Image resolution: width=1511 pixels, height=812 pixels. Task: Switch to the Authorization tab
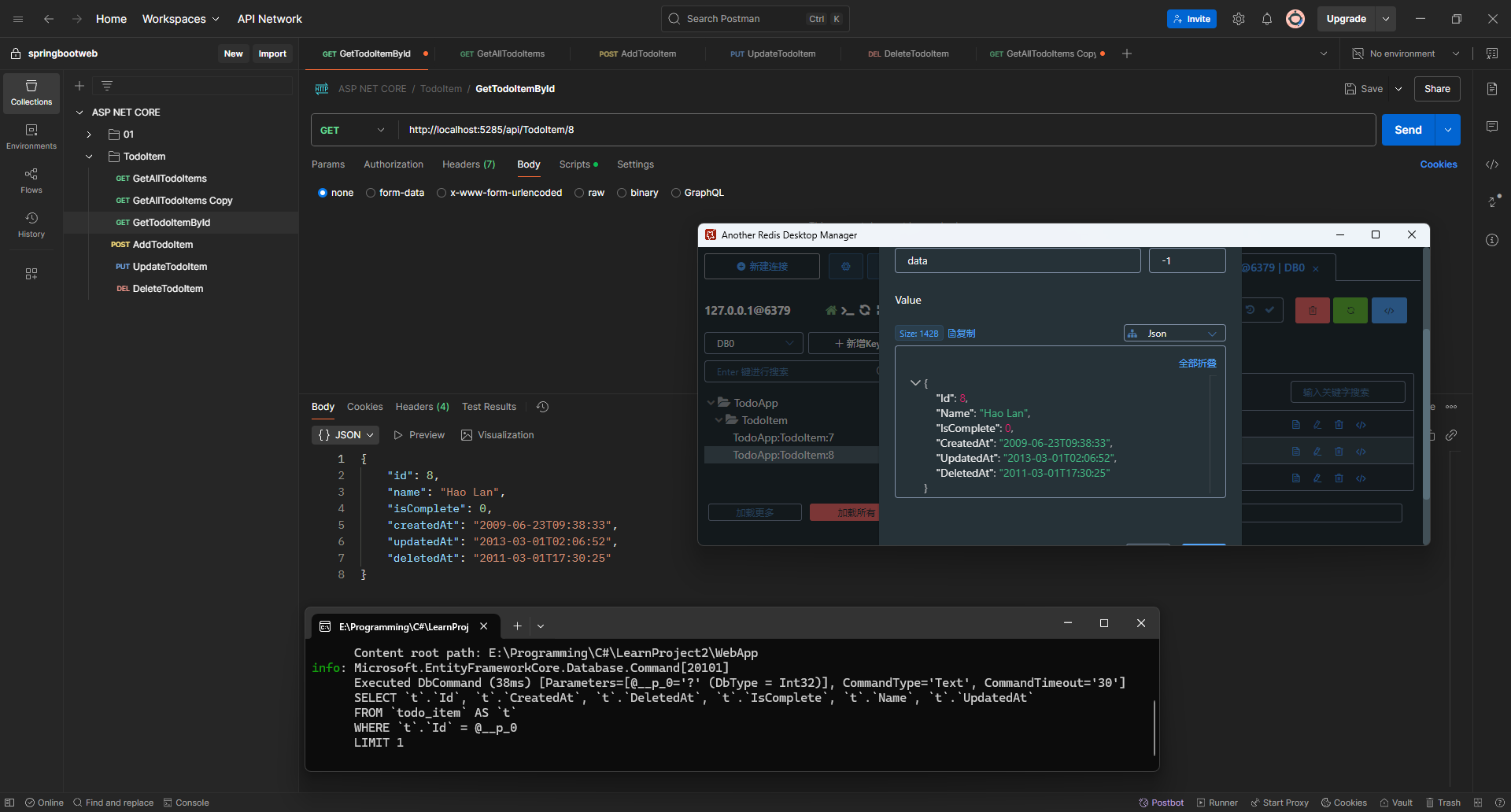393,164
